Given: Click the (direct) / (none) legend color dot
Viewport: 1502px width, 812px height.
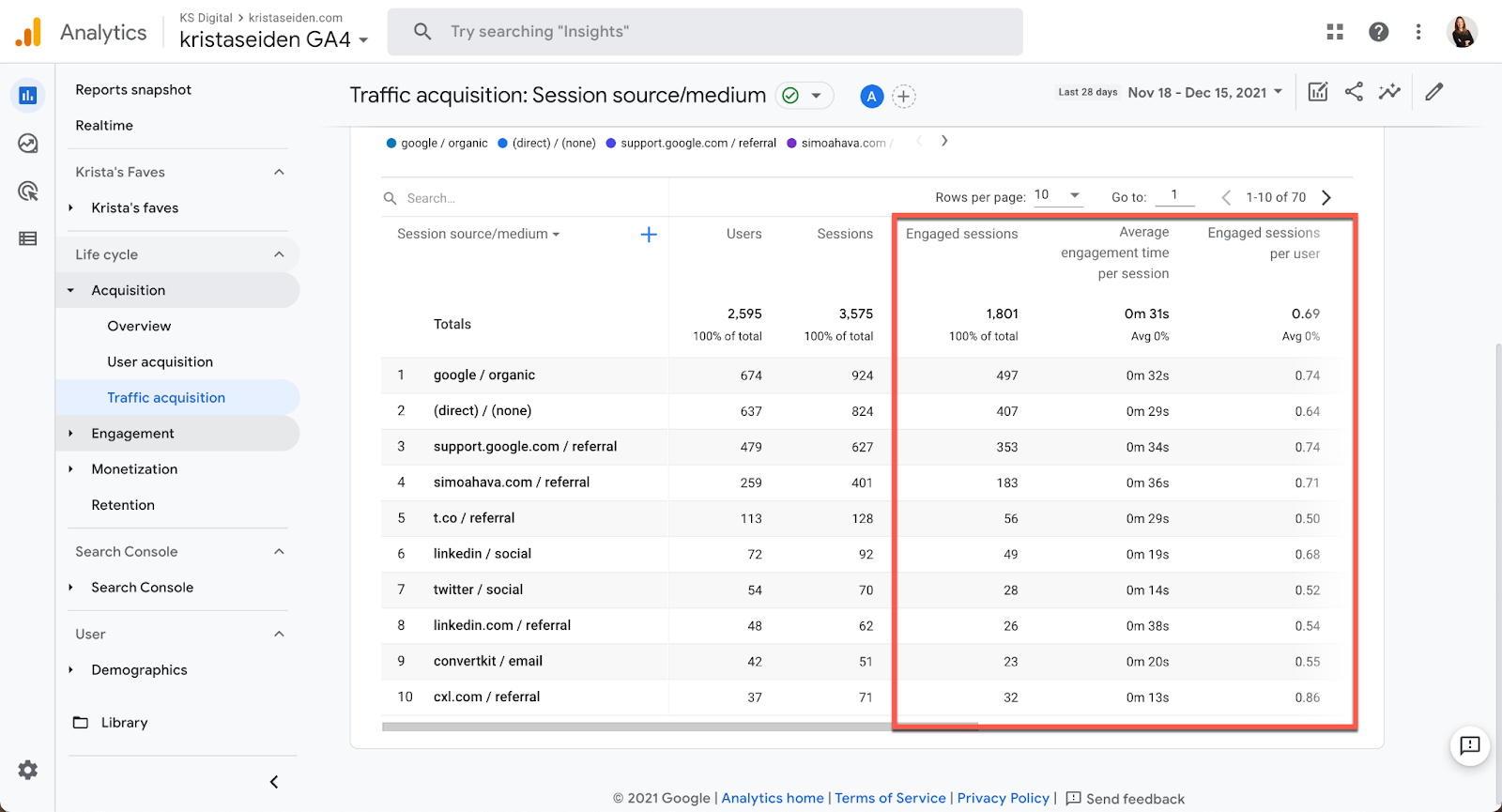Looking at the screenshot, I should click(503, 144).
